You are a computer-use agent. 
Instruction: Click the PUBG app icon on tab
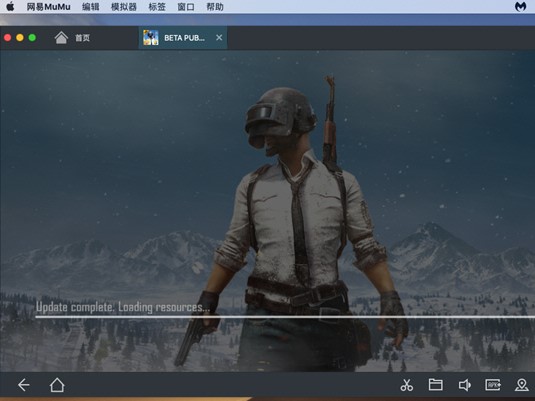click(150, 38)
